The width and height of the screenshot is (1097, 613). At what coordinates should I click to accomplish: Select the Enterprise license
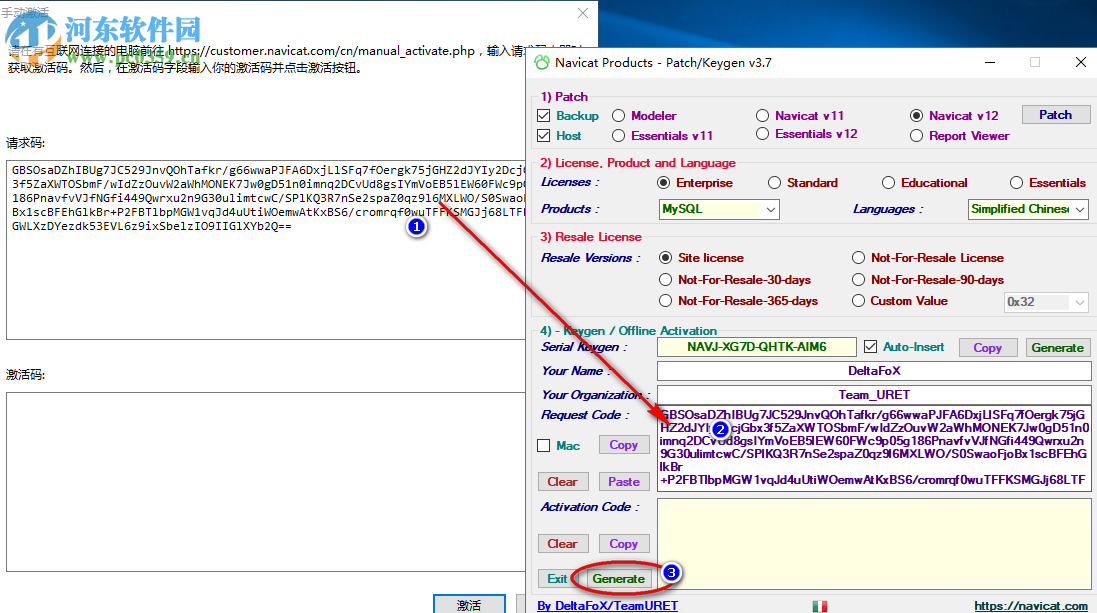(x=664, y=183)
